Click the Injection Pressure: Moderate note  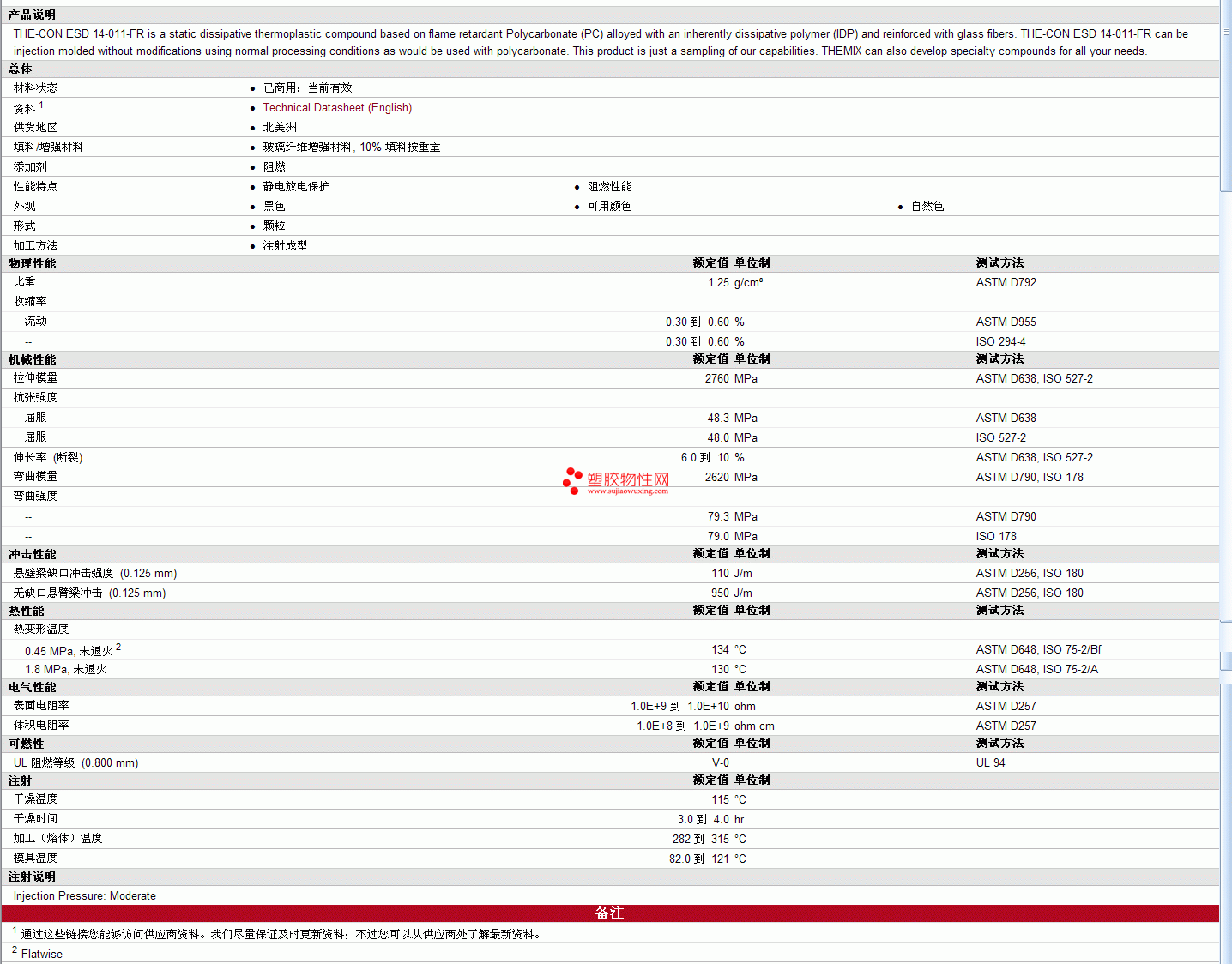pos(84,895)
